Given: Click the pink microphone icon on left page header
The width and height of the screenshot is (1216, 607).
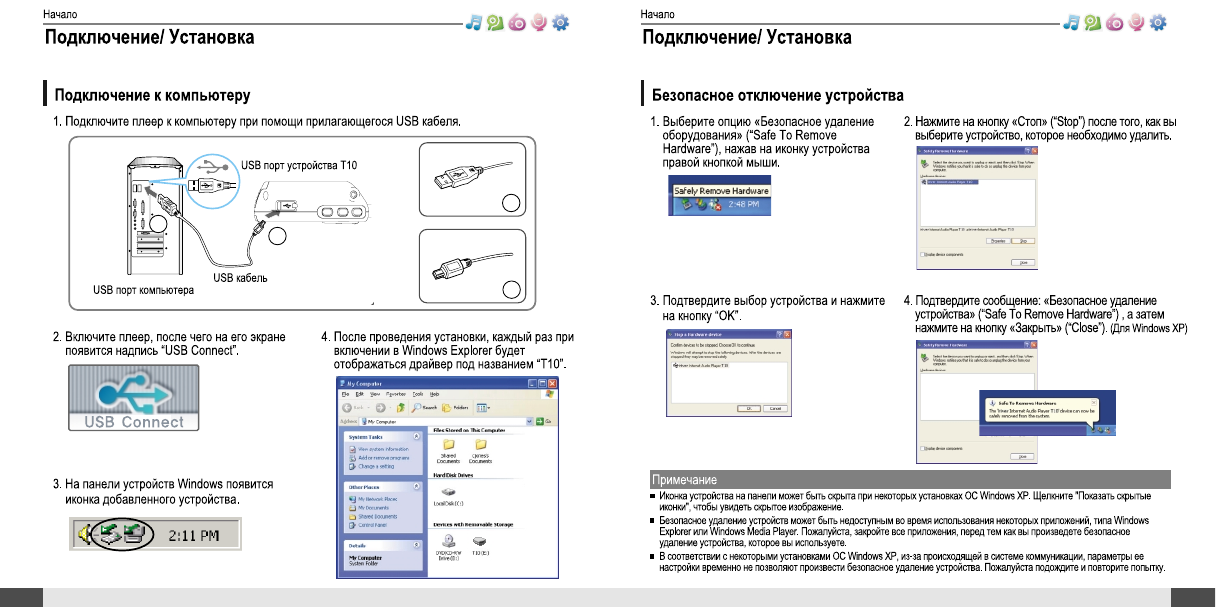Looking at the screenshot, I should (x=540, y=22).
